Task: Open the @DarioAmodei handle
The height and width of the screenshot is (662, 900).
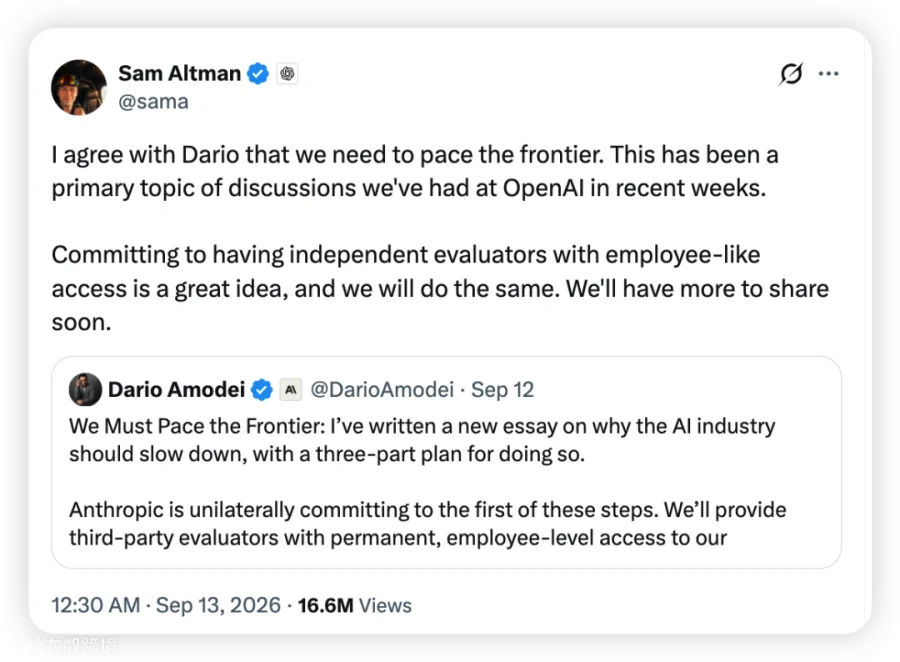Action: pyautogui.click(x=382, y=390)
